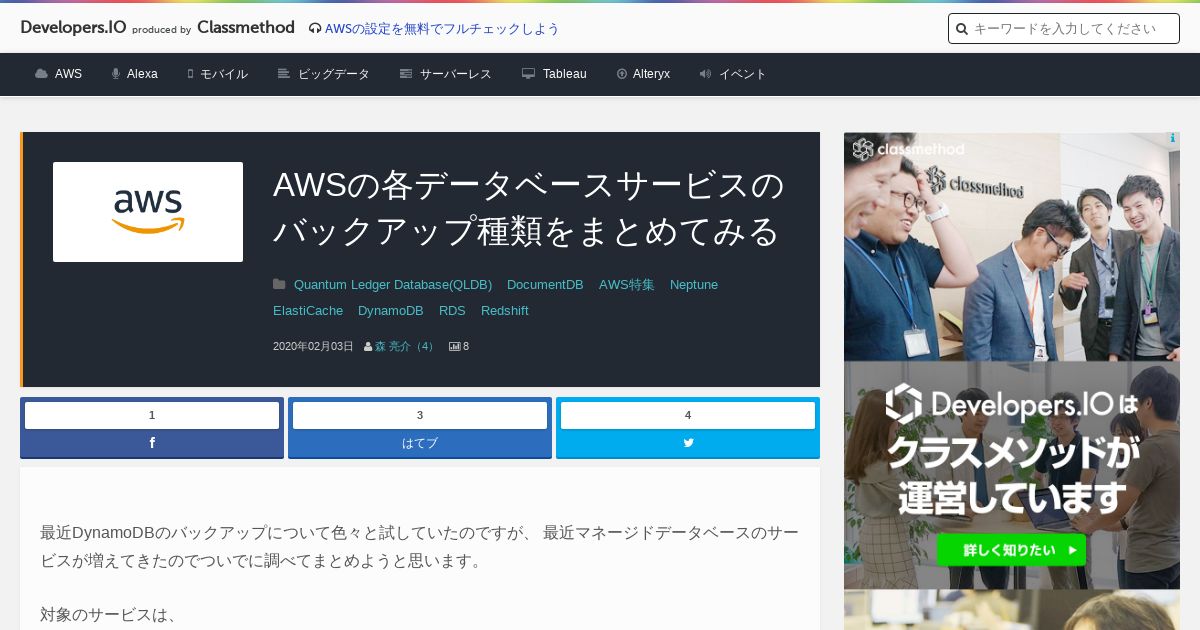Click the author person icon
Viewport: 1200px width, 630px height.
pos(368,346)
